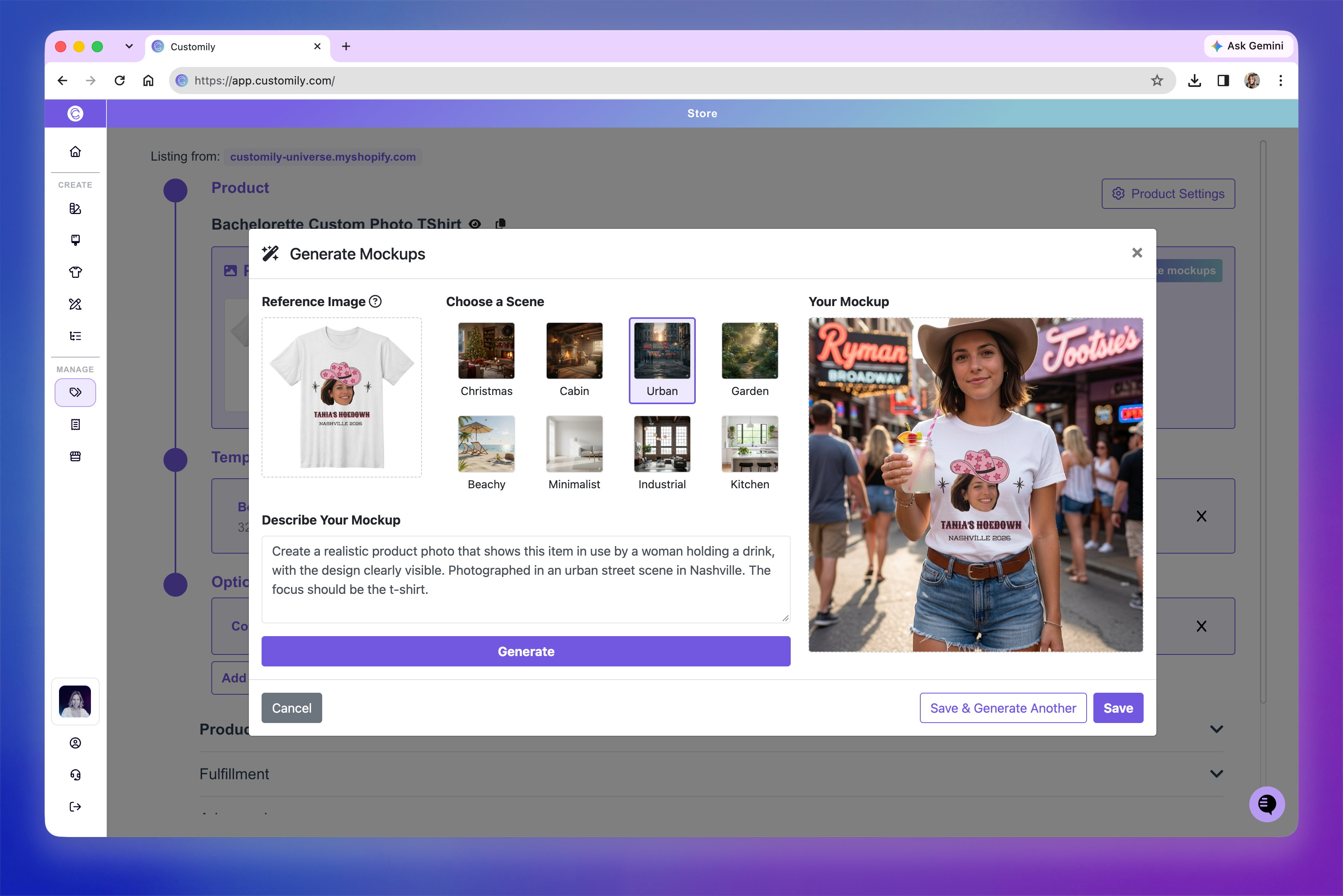Select the tags icon under Manage

(75, 393)
